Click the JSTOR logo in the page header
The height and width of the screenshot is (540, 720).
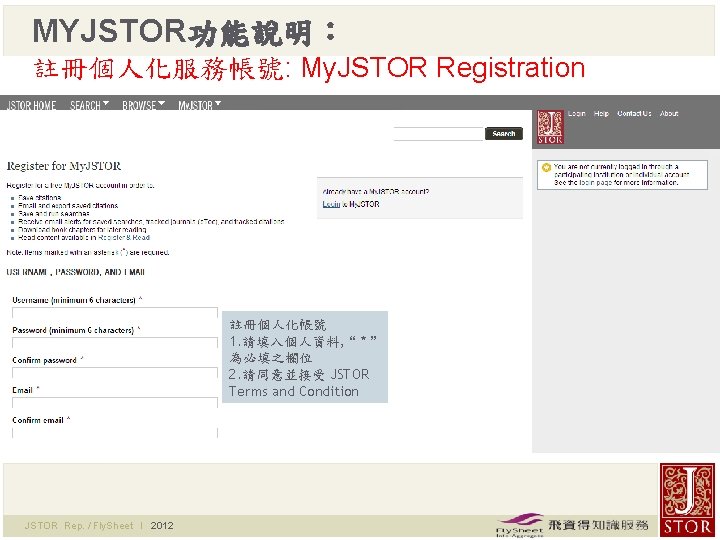(x=550, y=127)
